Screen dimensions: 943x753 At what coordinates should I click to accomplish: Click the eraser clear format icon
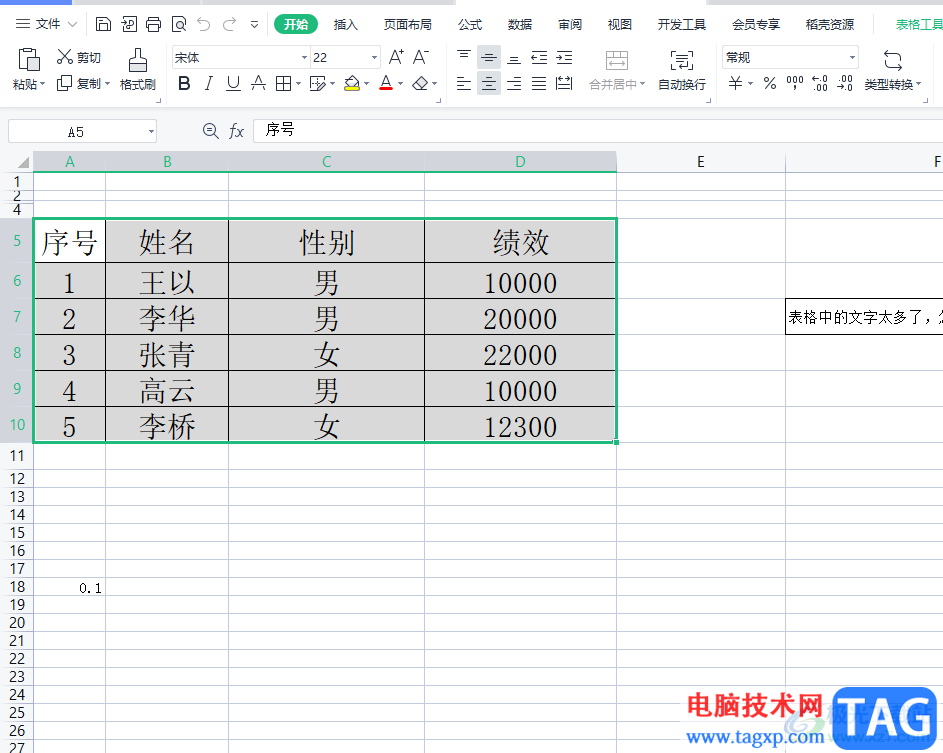point(420,83)
